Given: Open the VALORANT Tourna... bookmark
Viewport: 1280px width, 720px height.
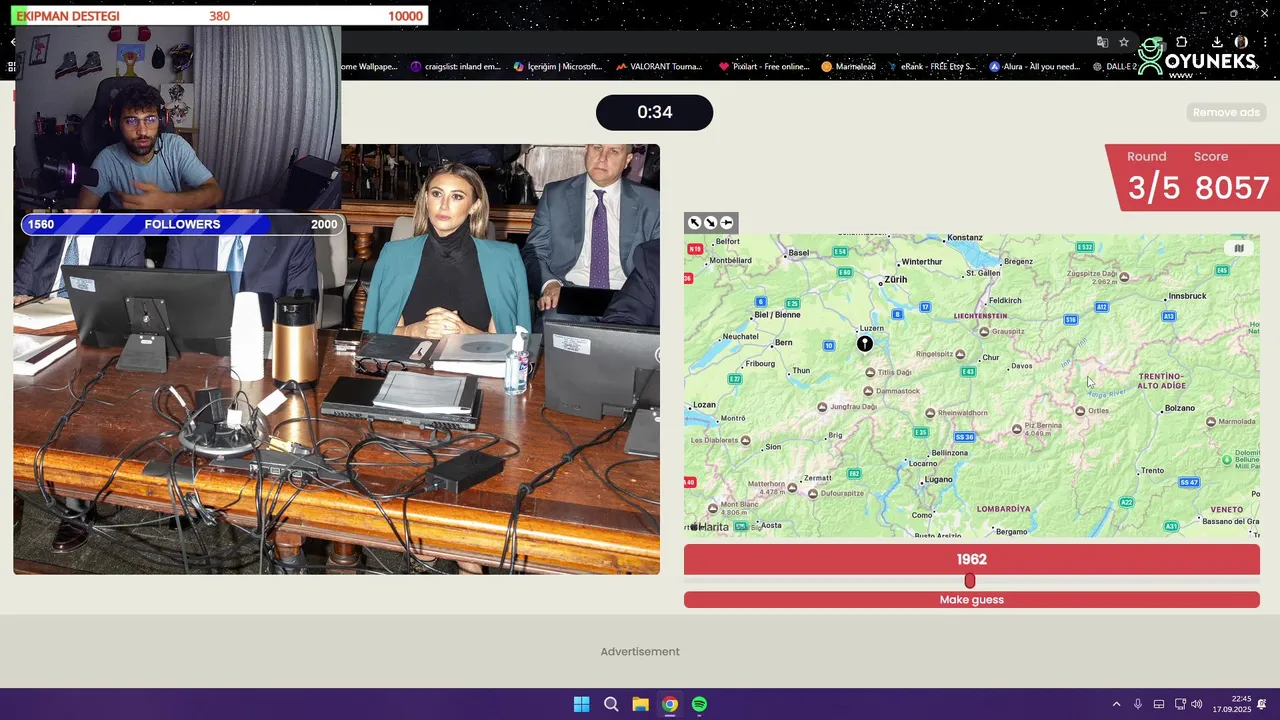Looking at the screenshot, I should (x=659, y=67).
